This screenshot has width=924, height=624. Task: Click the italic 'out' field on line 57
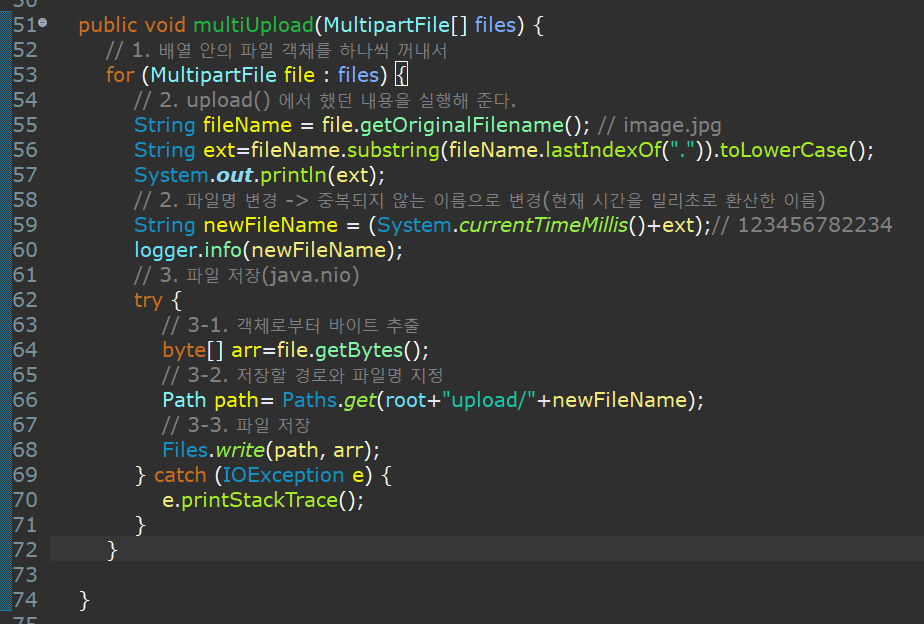tap(235, 175)
